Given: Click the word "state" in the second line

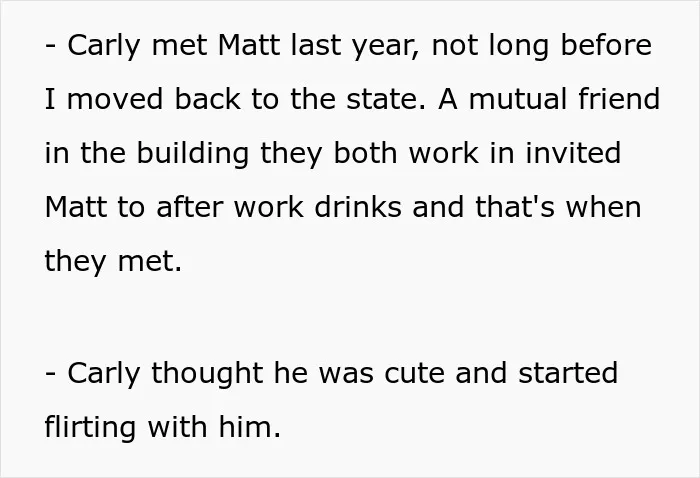Looking at the screenshot, I should click(383, 99).
